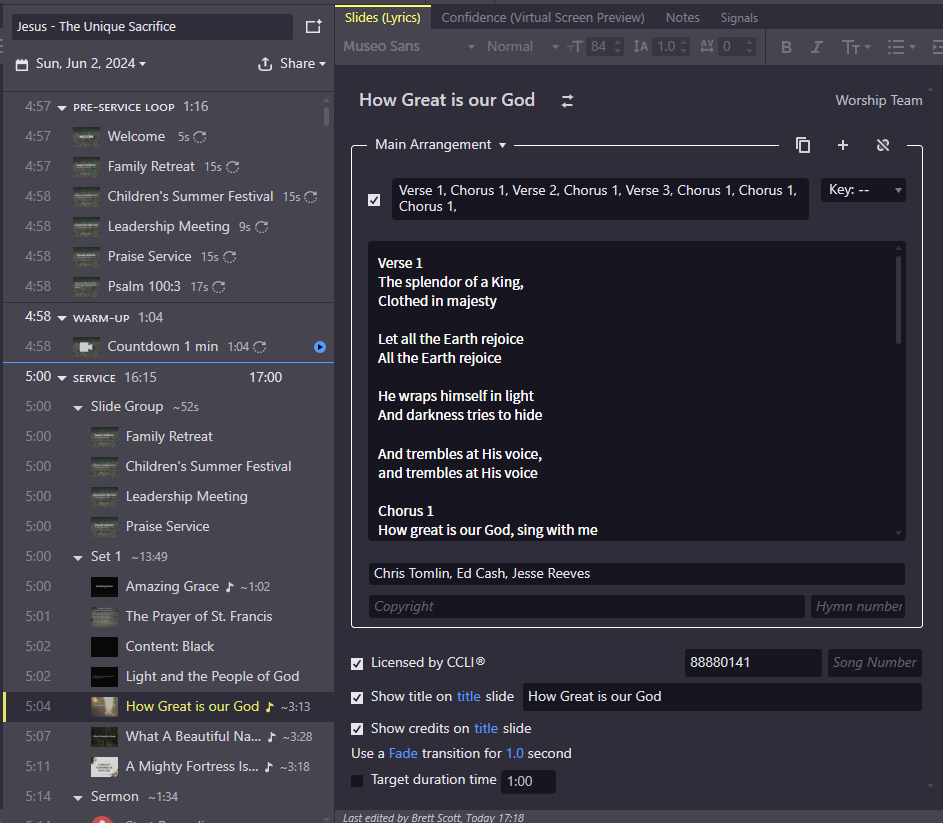Click the 1.0 second transition duration link
Screen dimensions: 943x823
coord(515,754)
